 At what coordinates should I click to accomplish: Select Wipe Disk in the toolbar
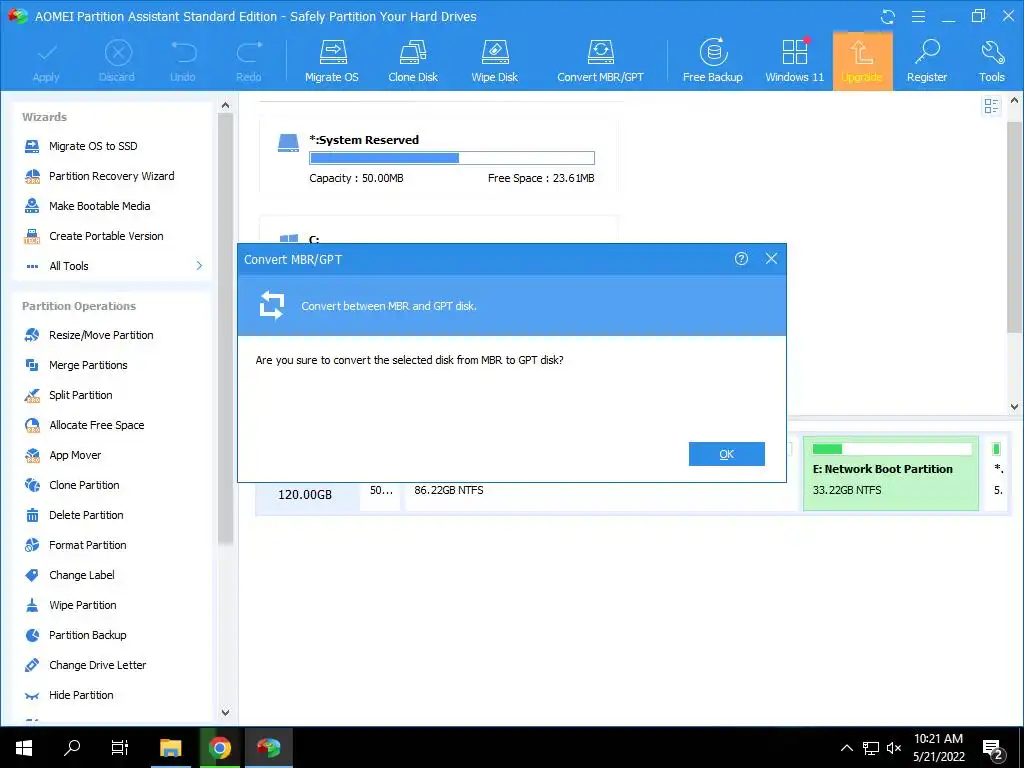click(494, 61)
